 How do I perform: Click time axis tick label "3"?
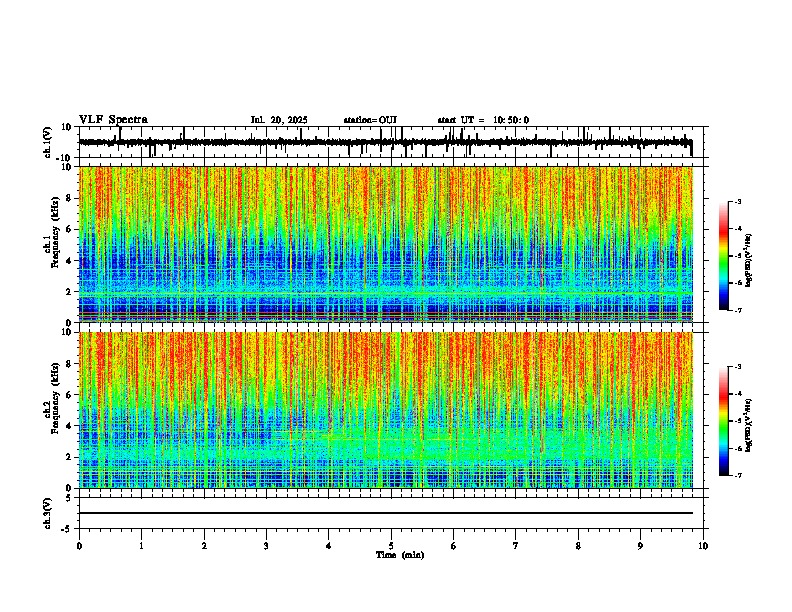[x=266, y=546]
